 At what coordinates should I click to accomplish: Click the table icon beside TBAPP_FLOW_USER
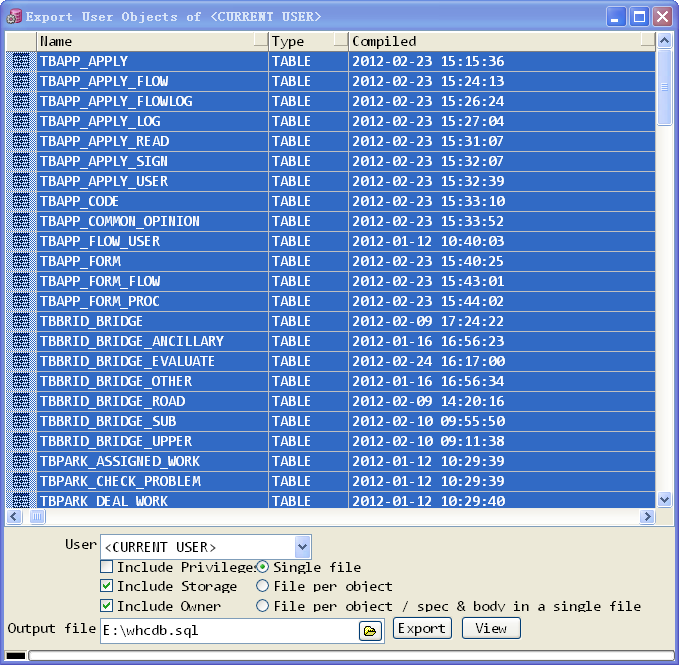(21, 241)
